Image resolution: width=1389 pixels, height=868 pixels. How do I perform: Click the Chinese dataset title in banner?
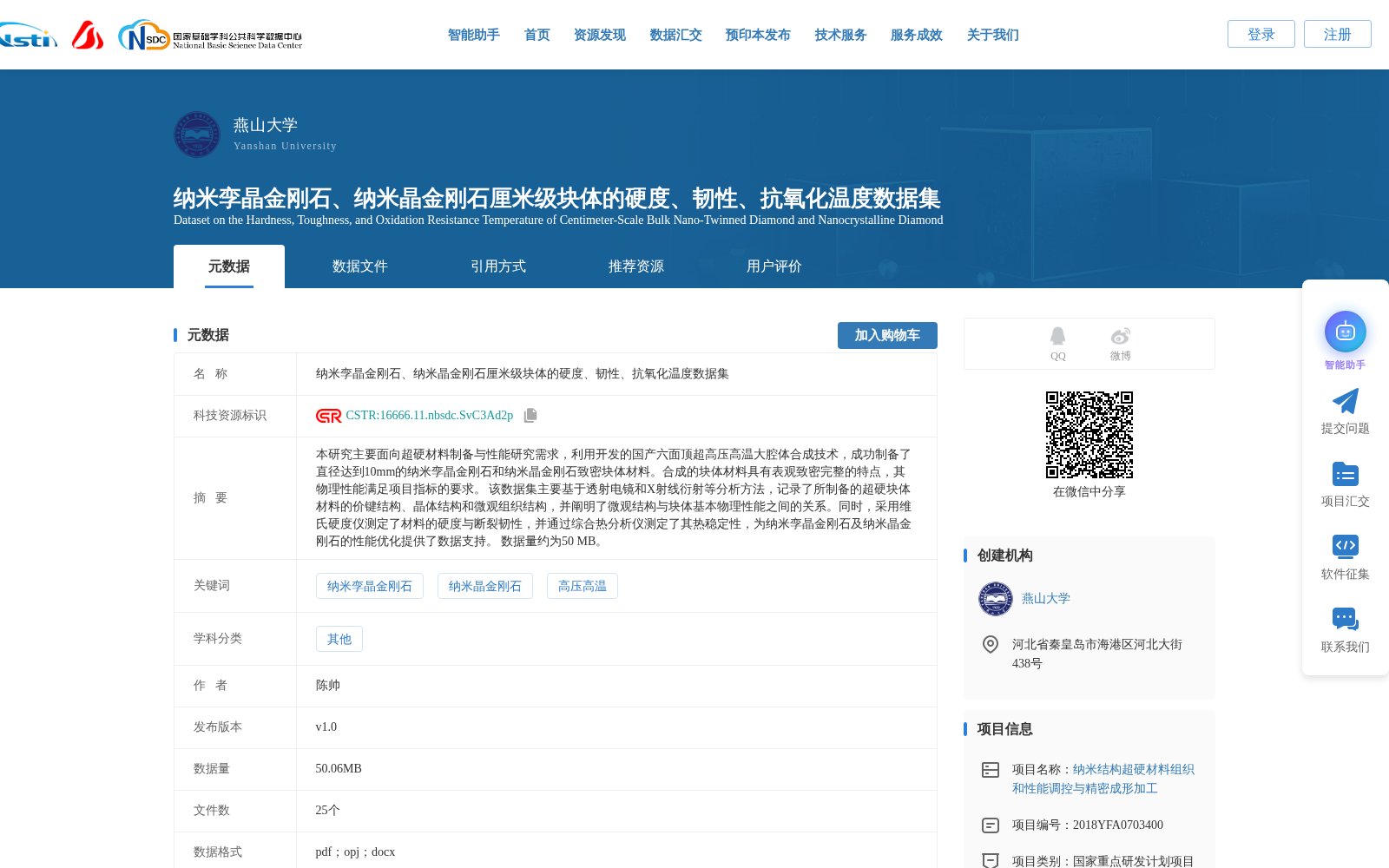coord(557,198)
